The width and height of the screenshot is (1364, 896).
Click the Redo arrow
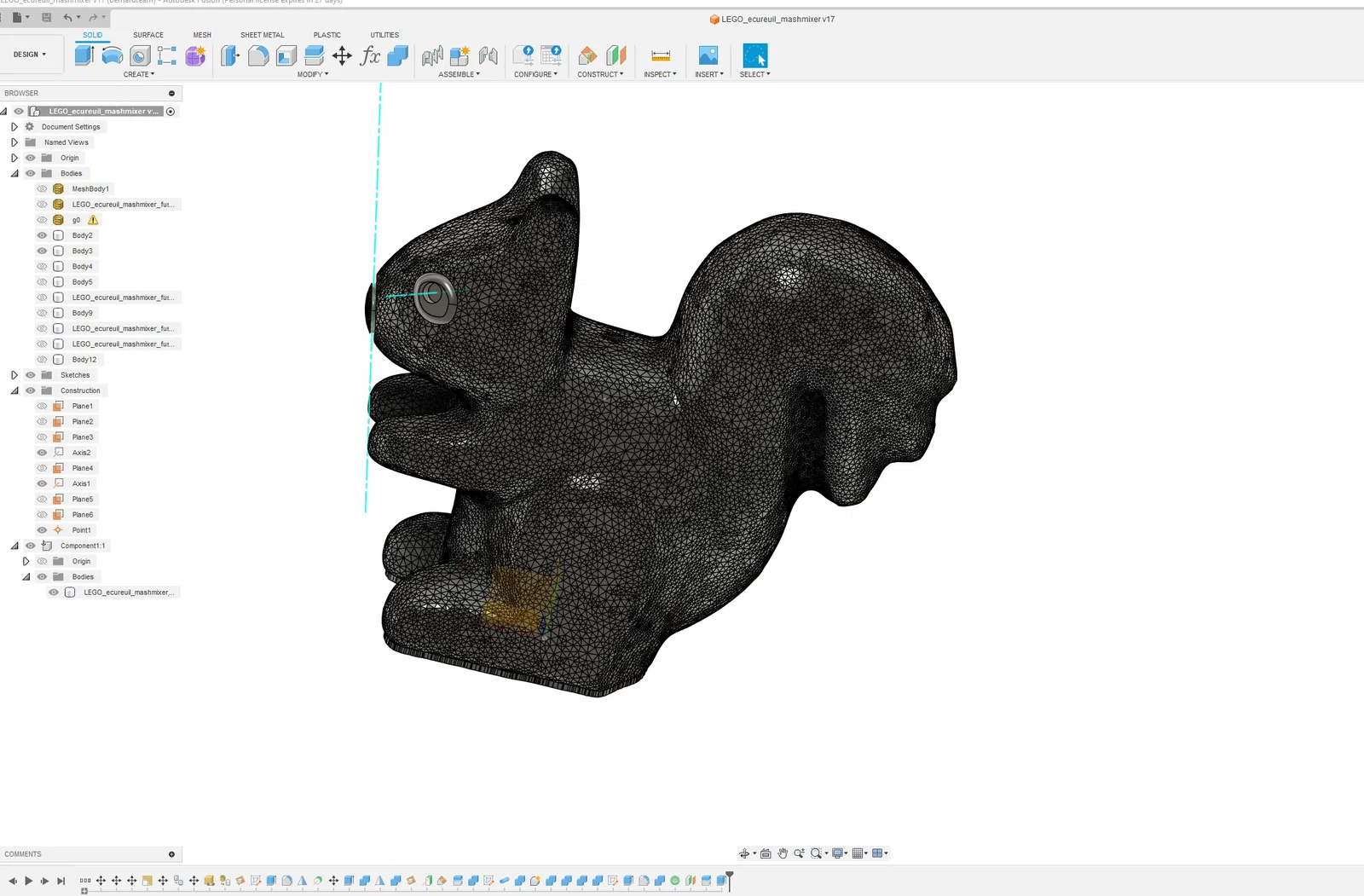[93, 17]
